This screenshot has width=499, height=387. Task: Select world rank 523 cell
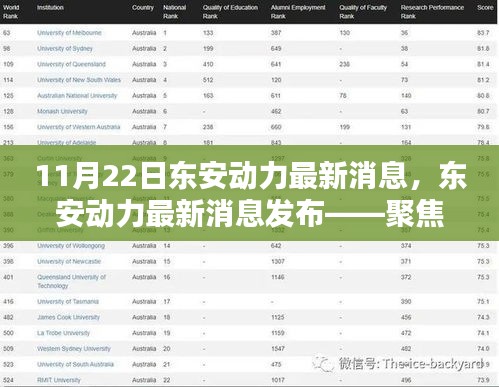tap(8, 364)
